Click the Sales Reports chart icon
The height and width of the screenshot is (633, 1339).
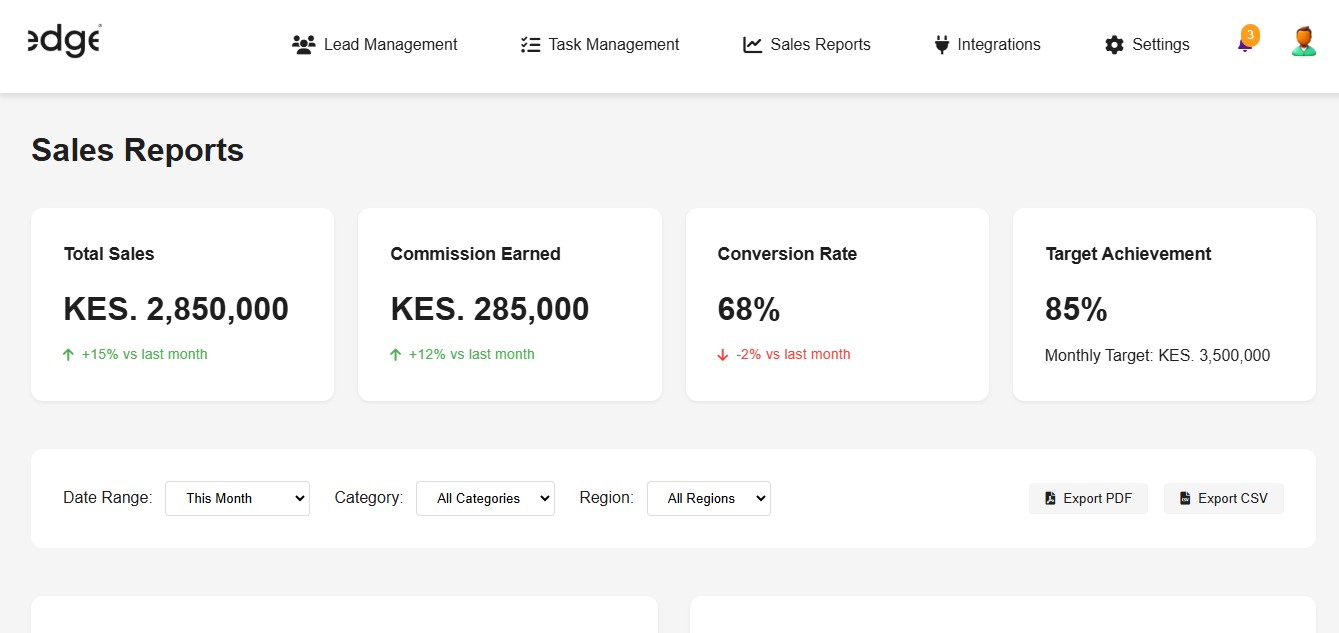click(x=752, y=45)
